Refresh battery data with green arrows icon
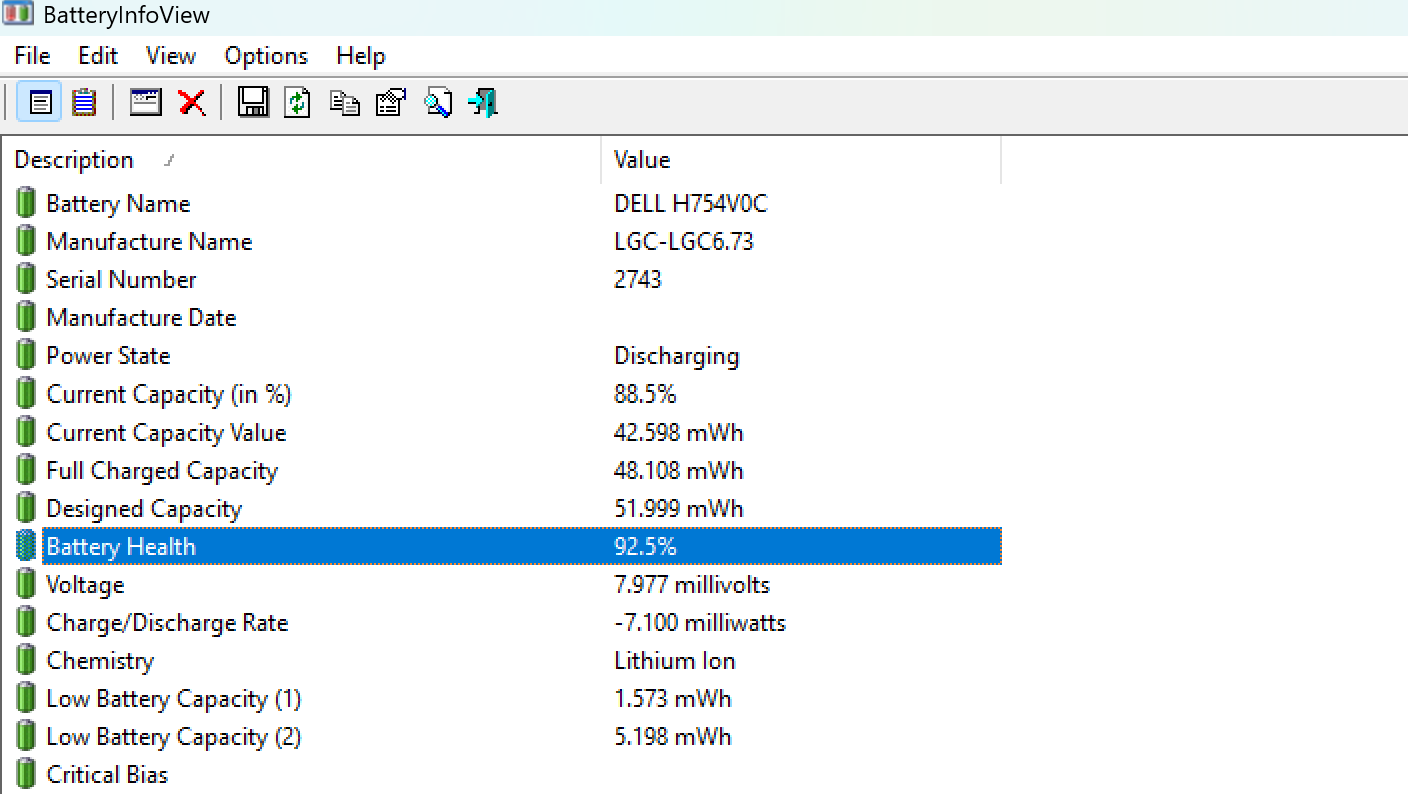The width and height of the screenshot is (1408, 794). (x=298, y=102)
